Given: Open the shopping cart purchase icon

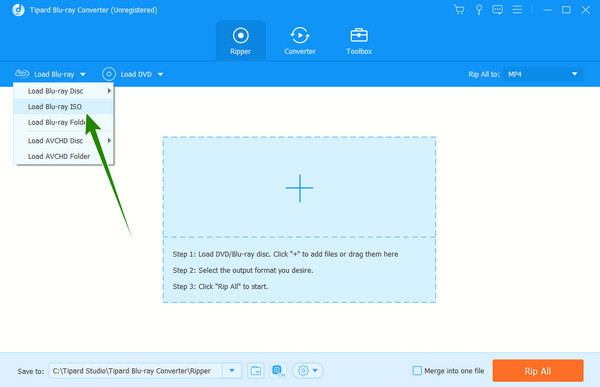Looking at the screenshot, I should pyautogui.click(x=459, y=10).
